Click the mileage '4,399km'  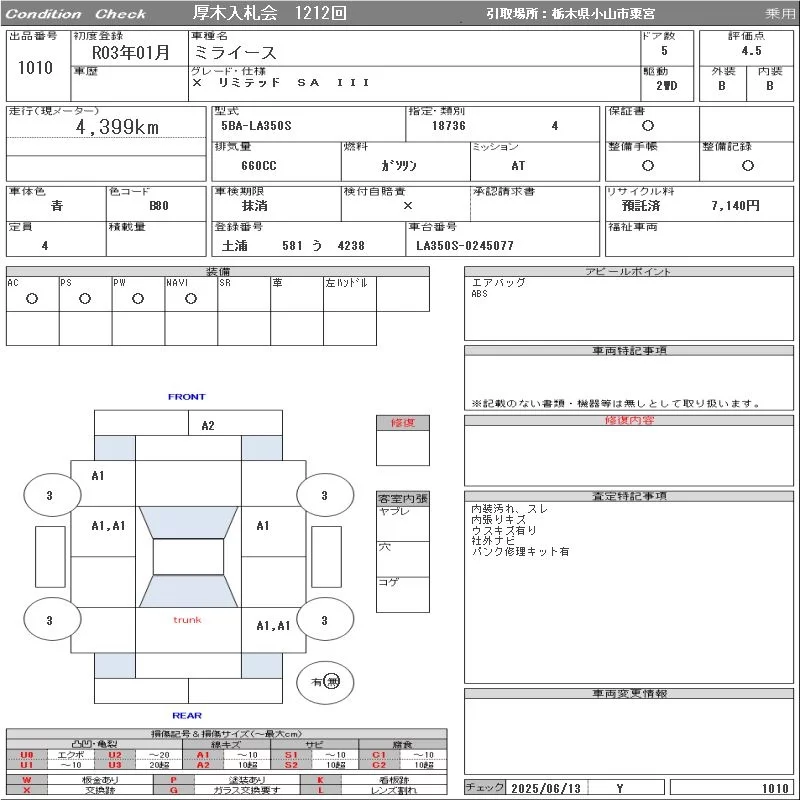point(117,127)
